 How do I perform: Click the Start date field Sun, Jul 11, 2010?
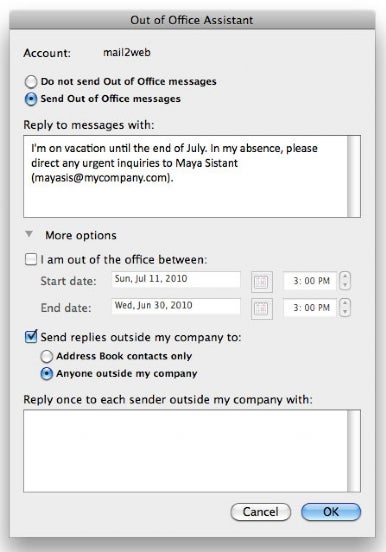tap(176, 279)
